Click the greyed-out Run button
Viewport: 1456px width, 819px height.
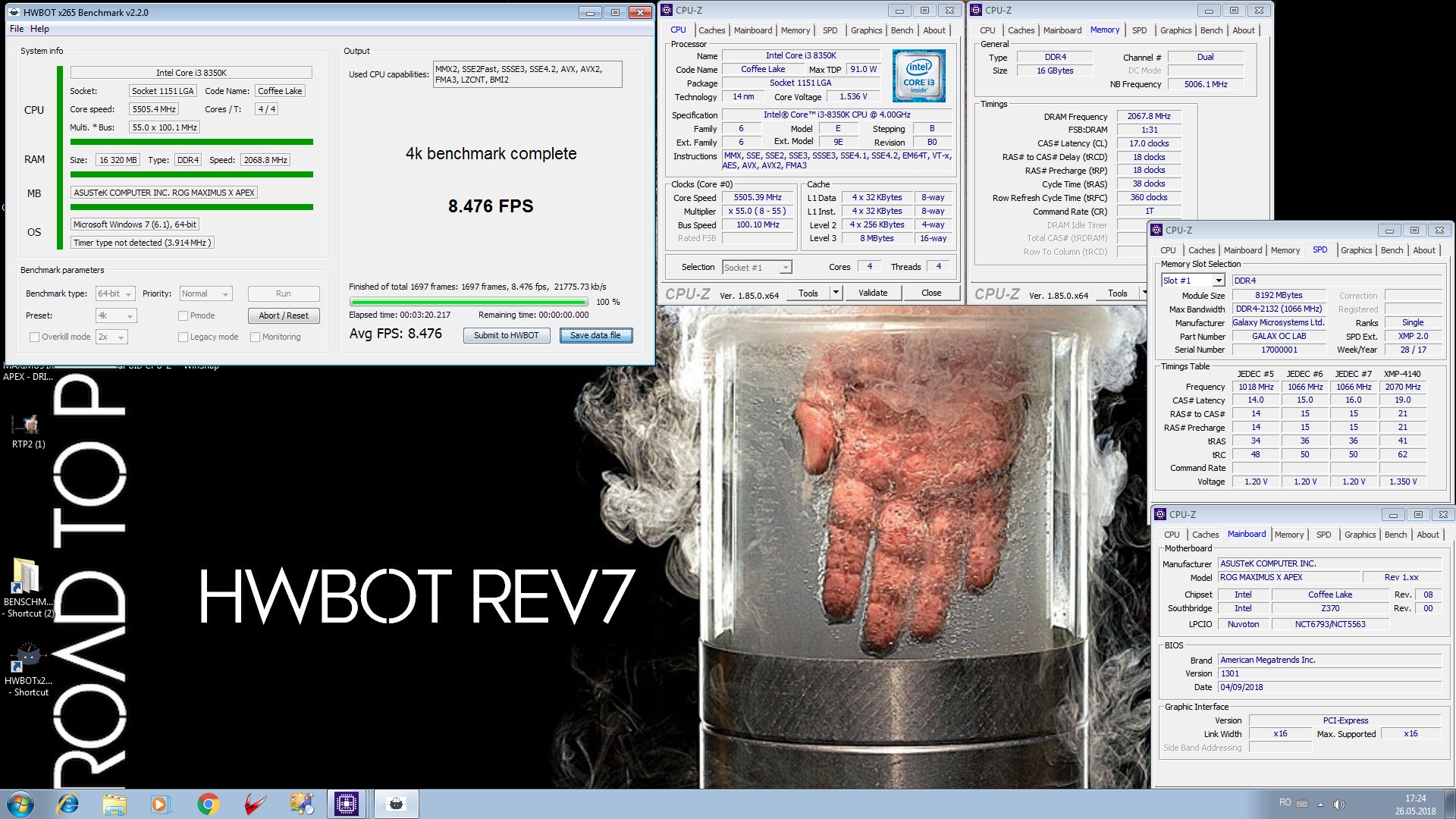click(x=284, y=293)
